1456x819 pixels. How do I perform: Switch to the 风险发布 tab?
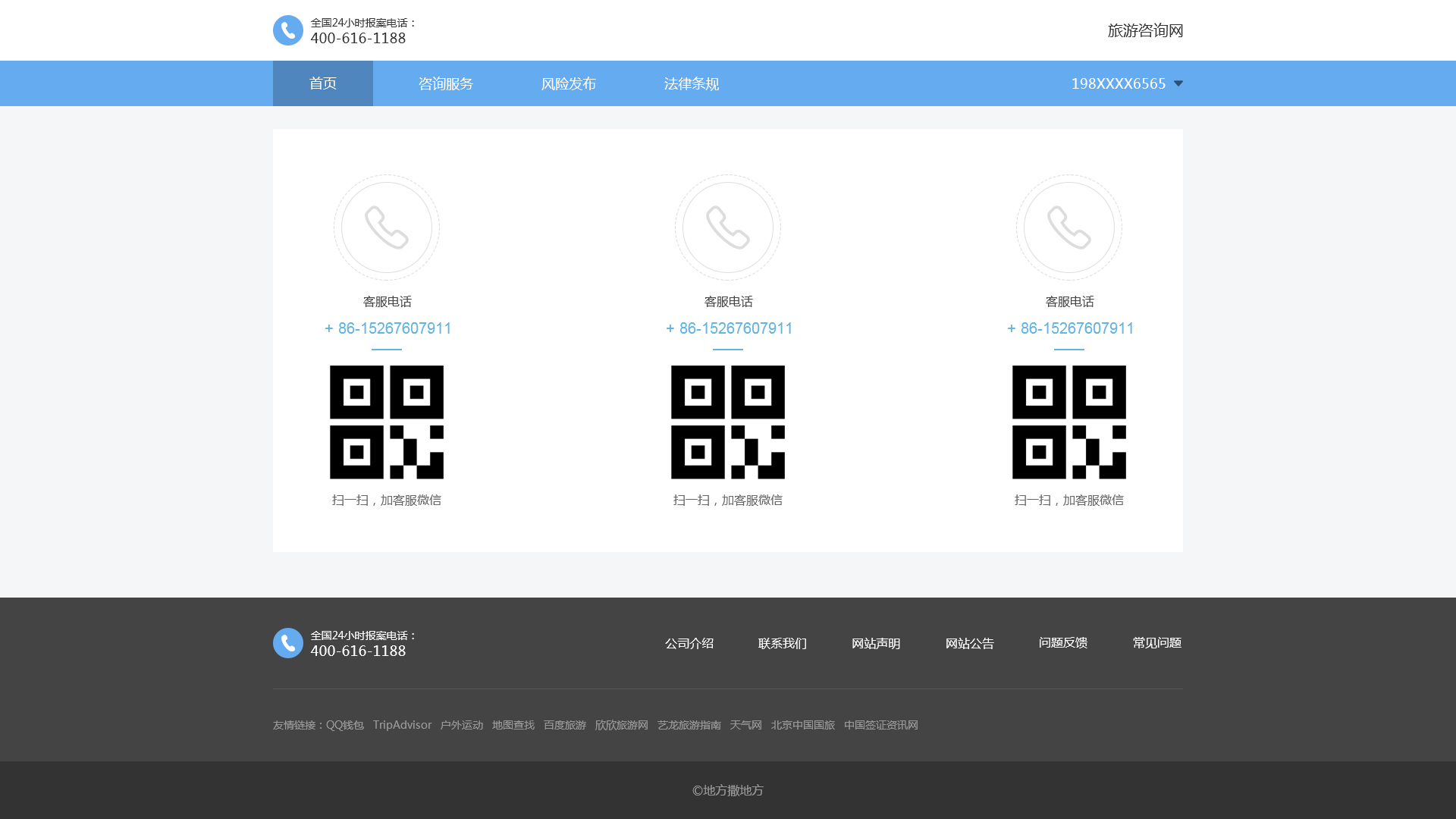(x=569, y=83)
